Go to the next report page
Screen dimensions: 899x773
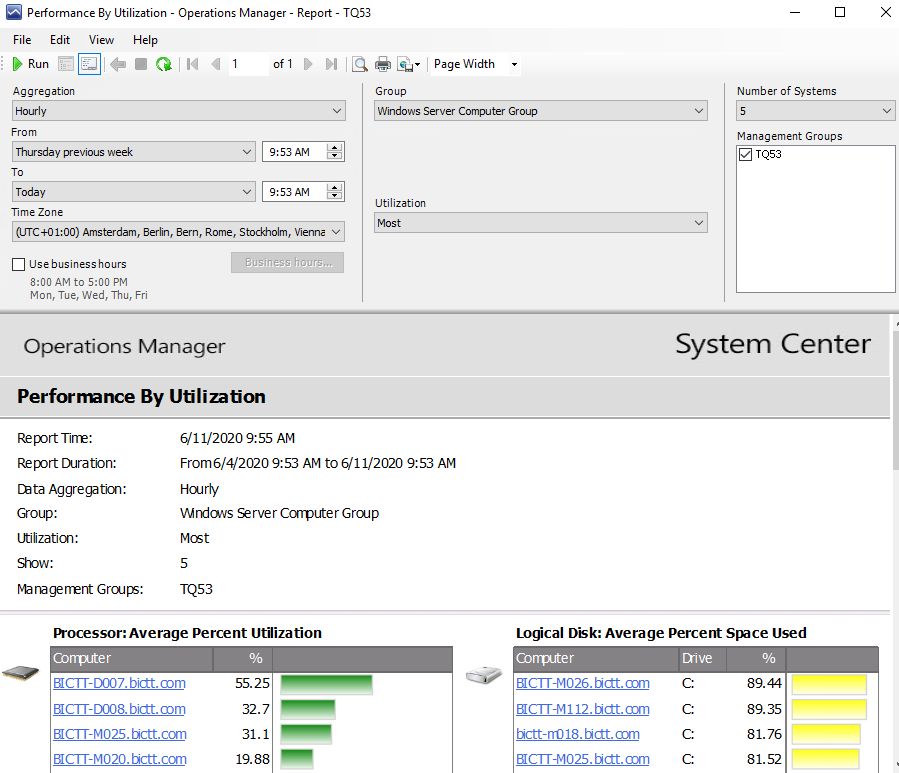coord(308,64)
